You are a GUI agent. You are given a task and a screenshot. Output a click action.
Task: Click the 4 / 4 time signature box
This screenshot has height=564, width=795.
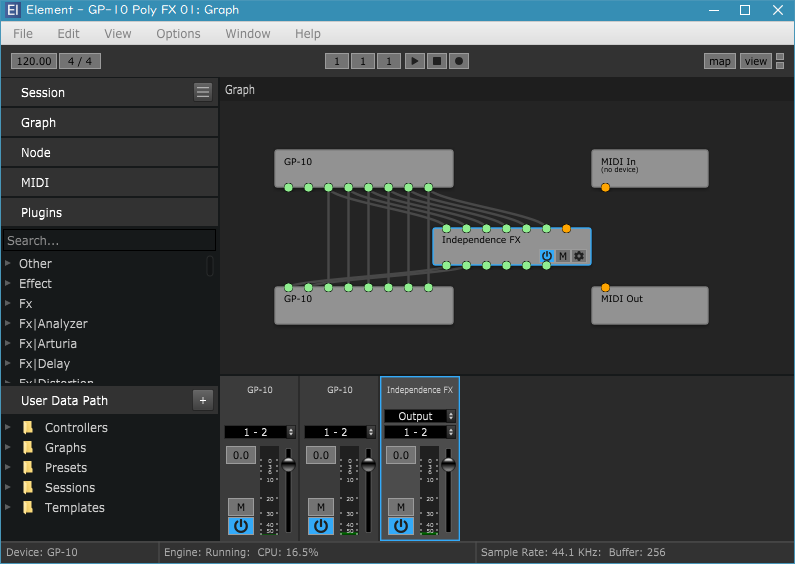80,61
